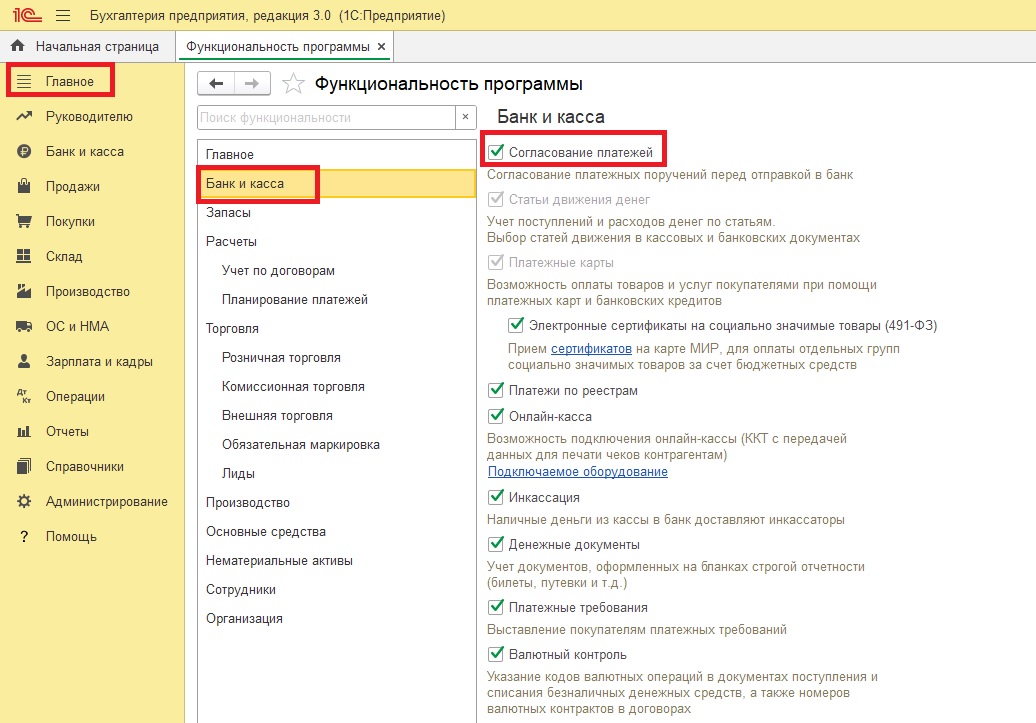Select Расчеты in the functionality list

[x=336, y=241]
